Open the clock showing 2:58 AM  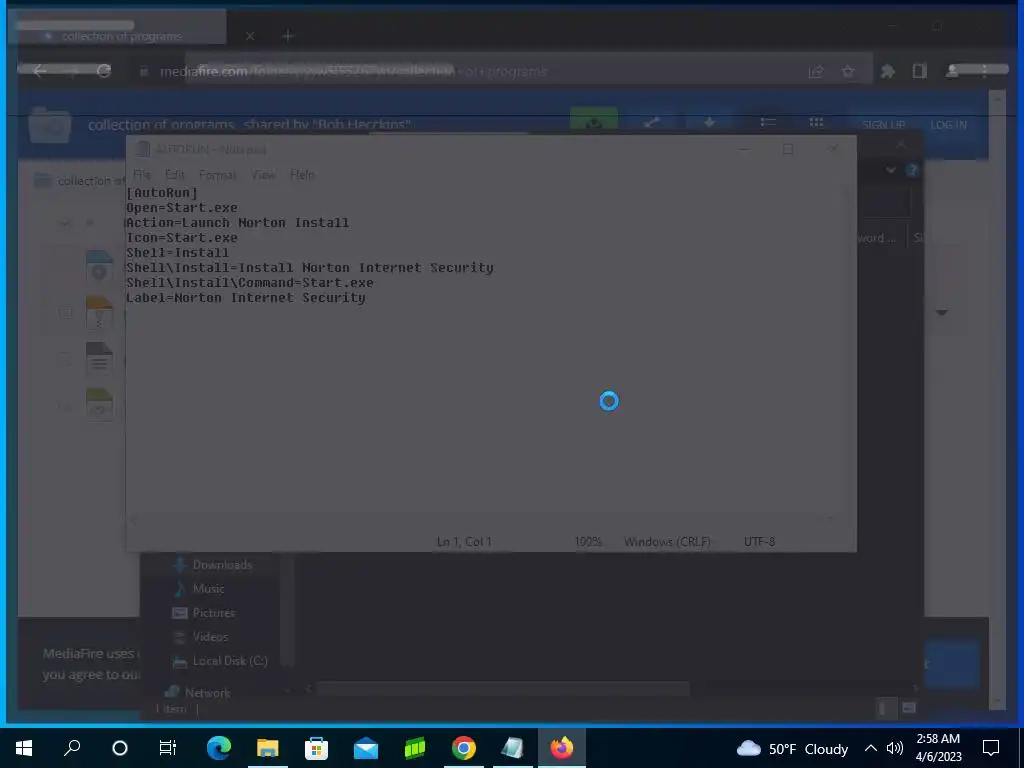pyautogui.click(x=938, y=748)
